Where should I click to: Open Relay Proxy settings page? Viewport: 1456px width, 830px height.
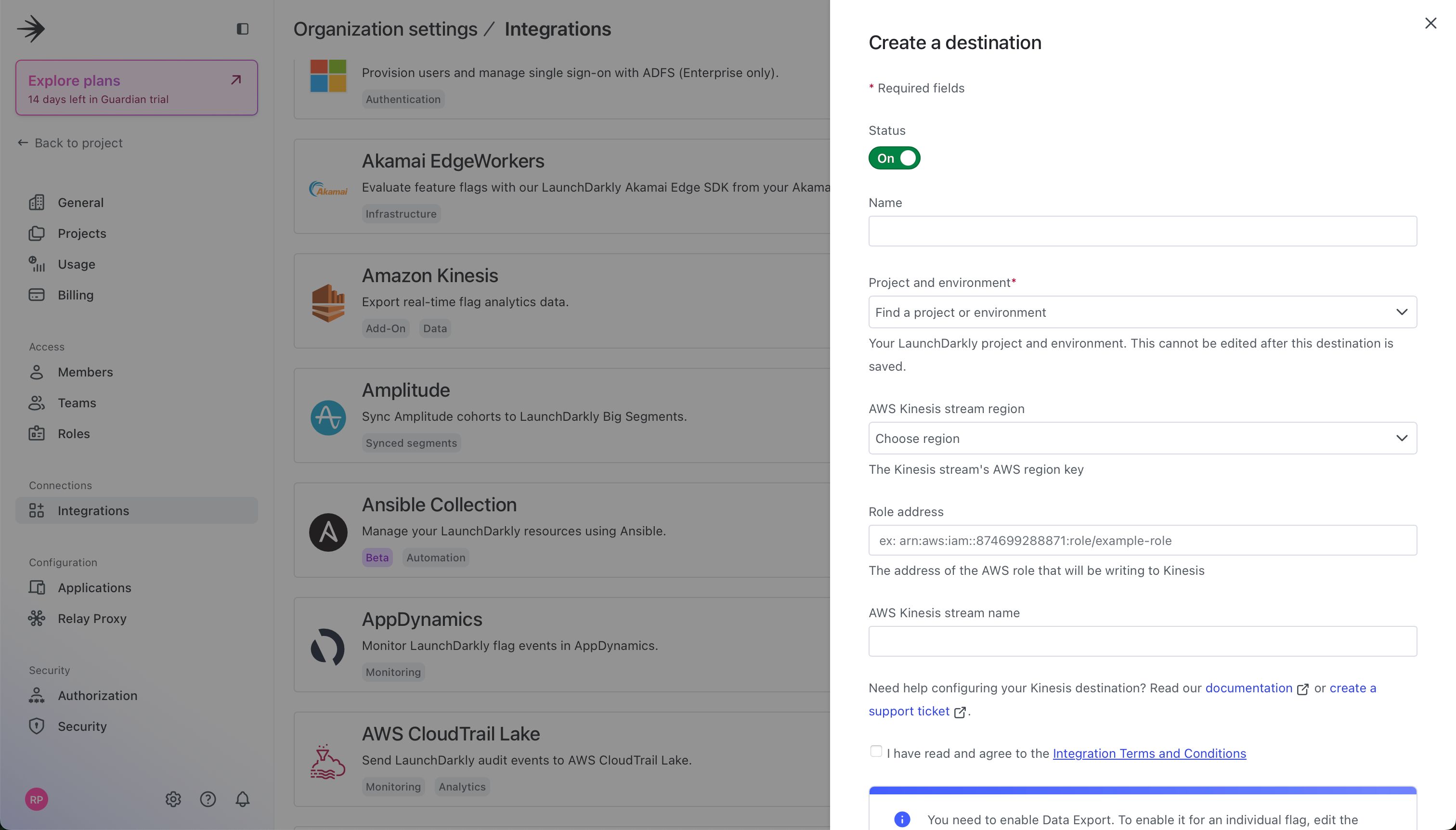[92, 619]
